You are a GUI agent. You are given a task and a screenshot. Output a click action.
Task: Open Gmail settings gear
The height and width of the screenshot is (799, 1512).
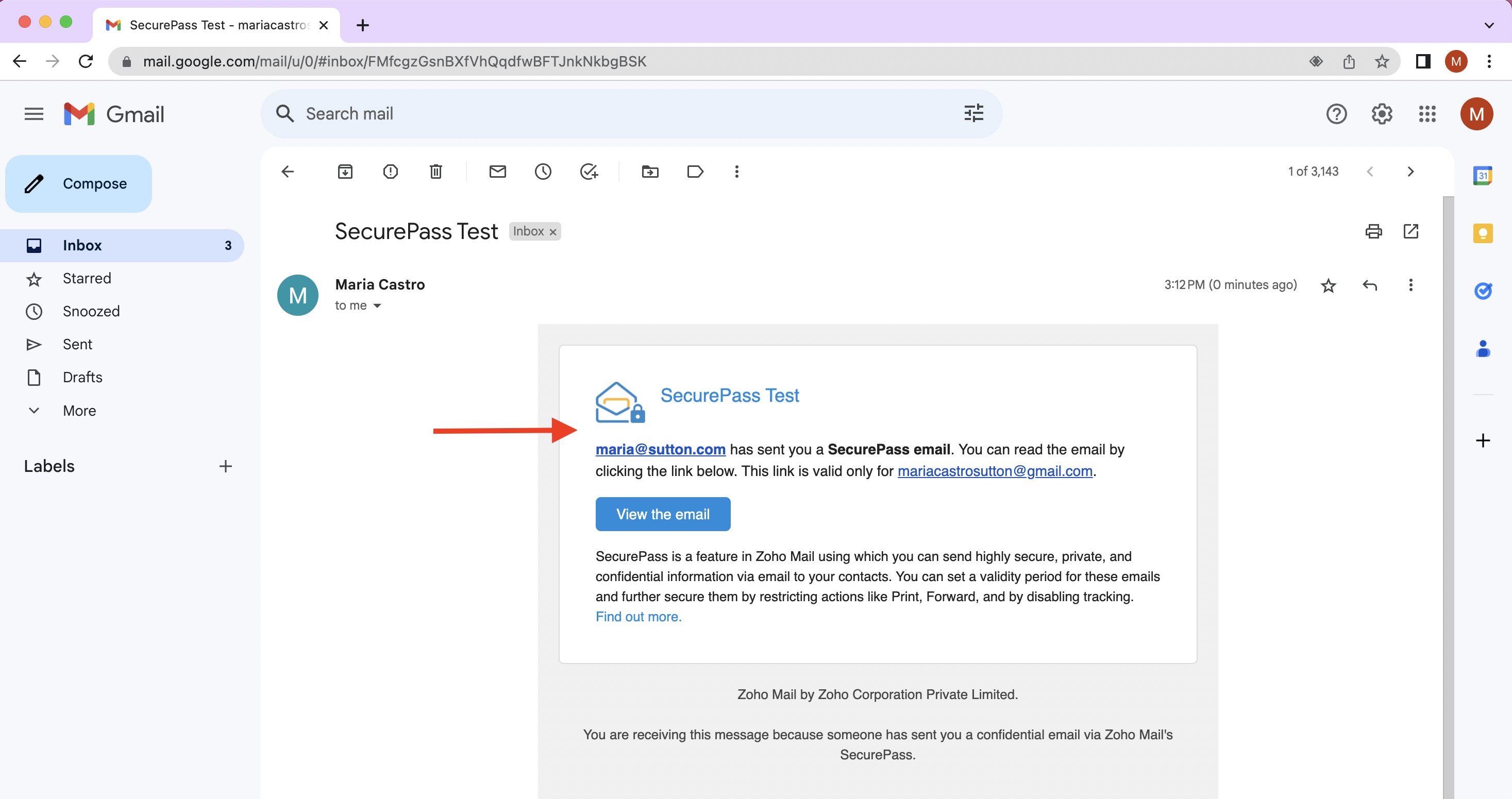[1381, 113]
